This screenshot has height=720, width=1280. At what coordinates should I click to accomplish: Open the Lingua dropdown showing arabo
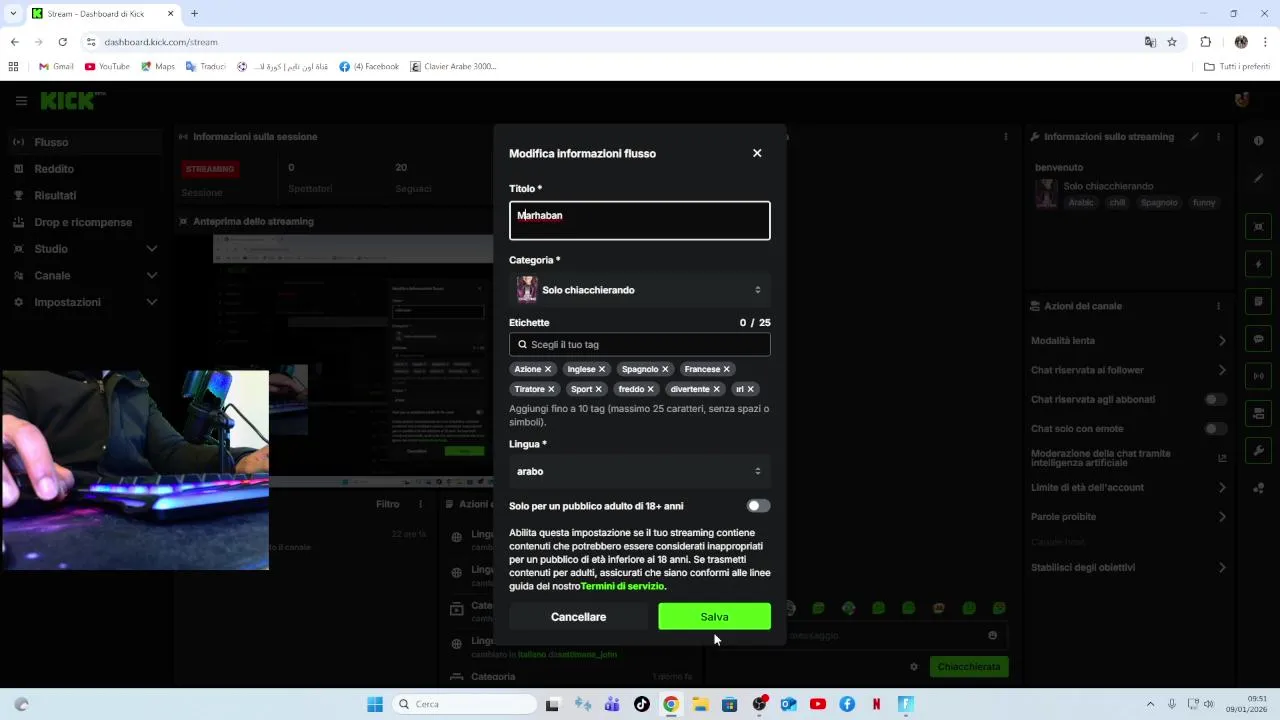[640, 471]
